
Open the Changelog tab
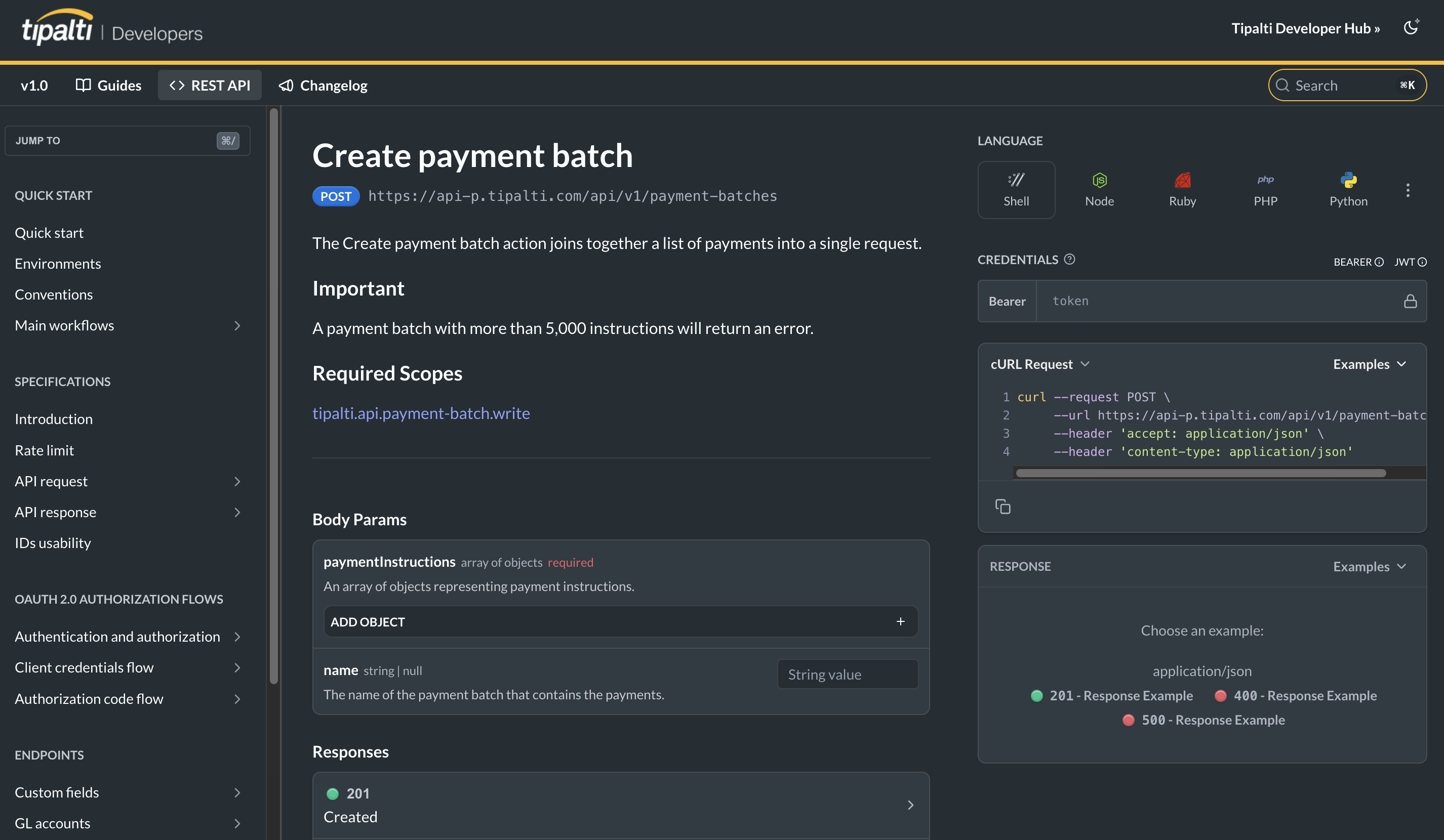[323, 86]
